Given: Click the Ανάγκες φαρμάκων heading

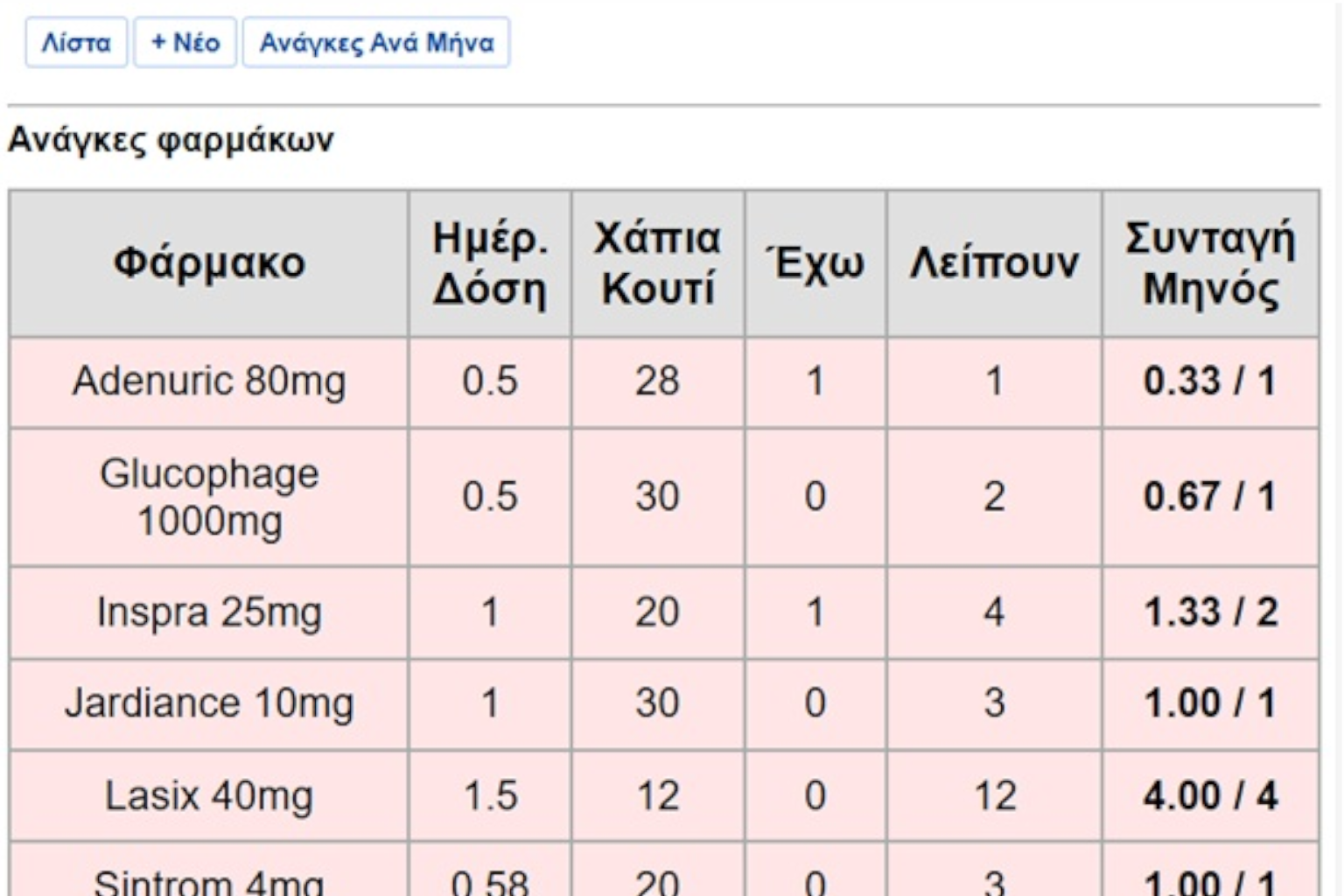Looking at the screenshot, I should pyautogui.click(x=171, y=140).
